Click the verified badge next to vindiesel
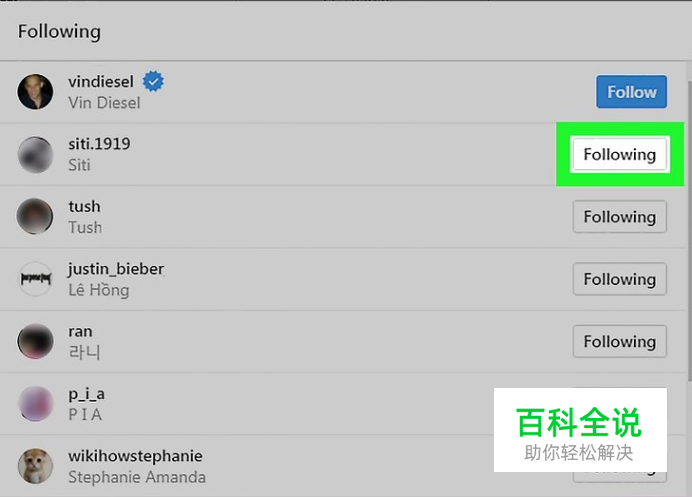The image size is (692, 497). pyautogui.click(x=153, y=81)
